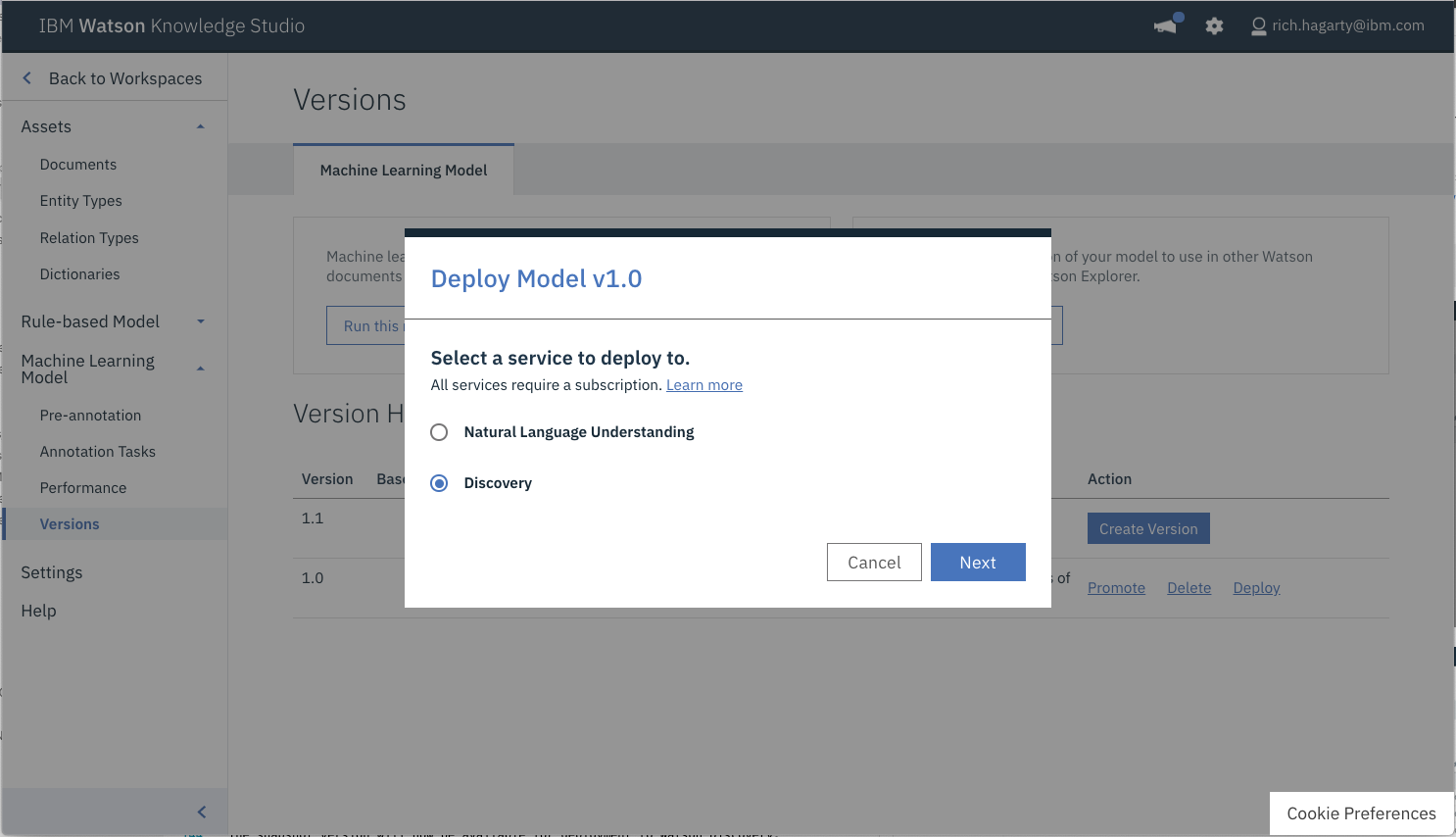This screenshot has height=837, width=1456.
Task: Click the Deploy Model v1.0 dialog title
Action: point(536,279)
